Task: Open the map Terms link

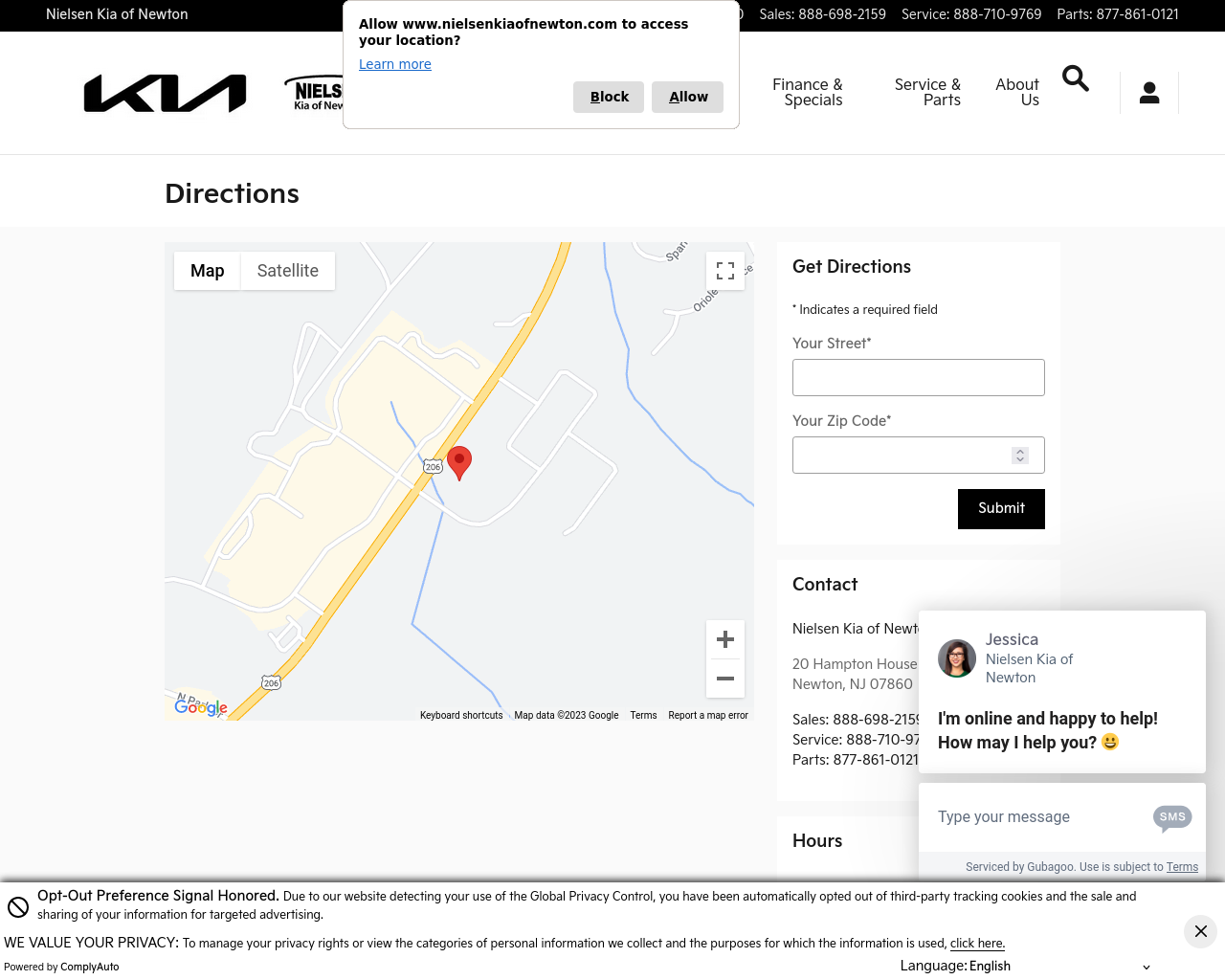Action: point(643,715)
